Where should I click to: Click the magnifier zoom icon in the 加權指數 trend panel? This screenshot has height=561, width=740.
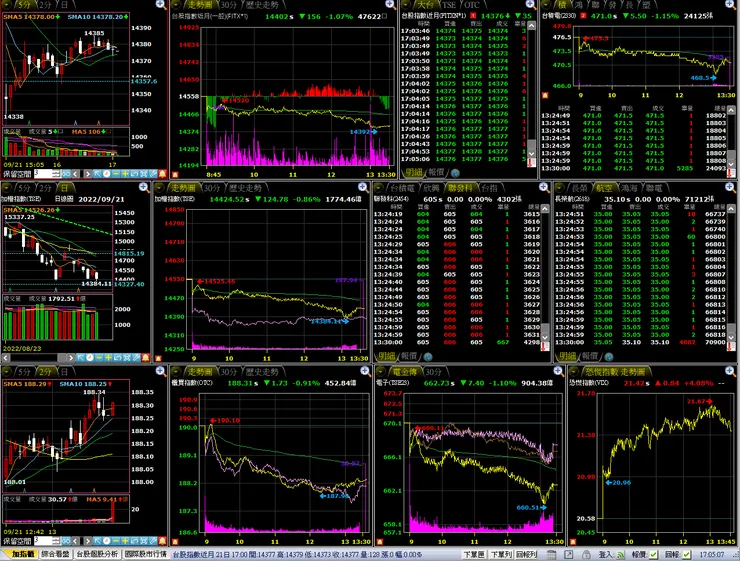click(x=363, y=187)
